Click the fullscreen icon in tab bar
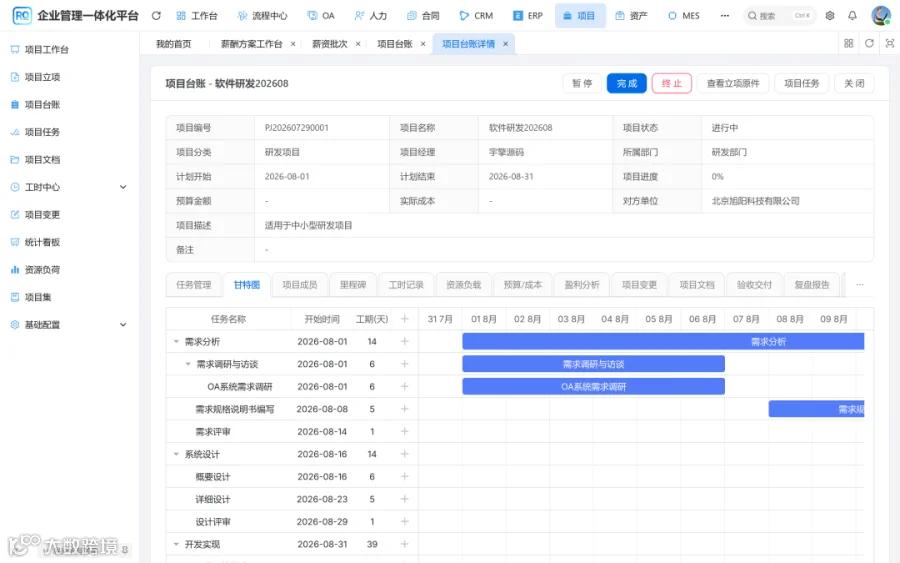 (890, 44)
